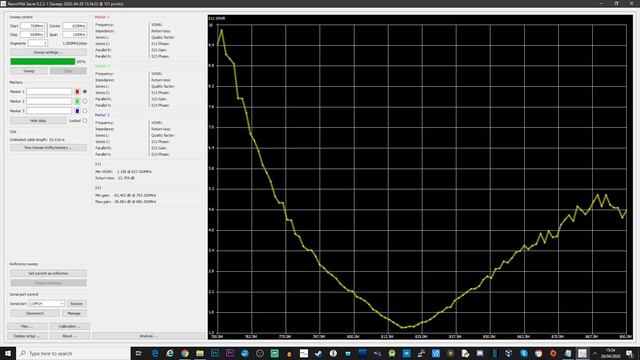
Task: Select the Marker 2 radio button
Action: (85, 101)
